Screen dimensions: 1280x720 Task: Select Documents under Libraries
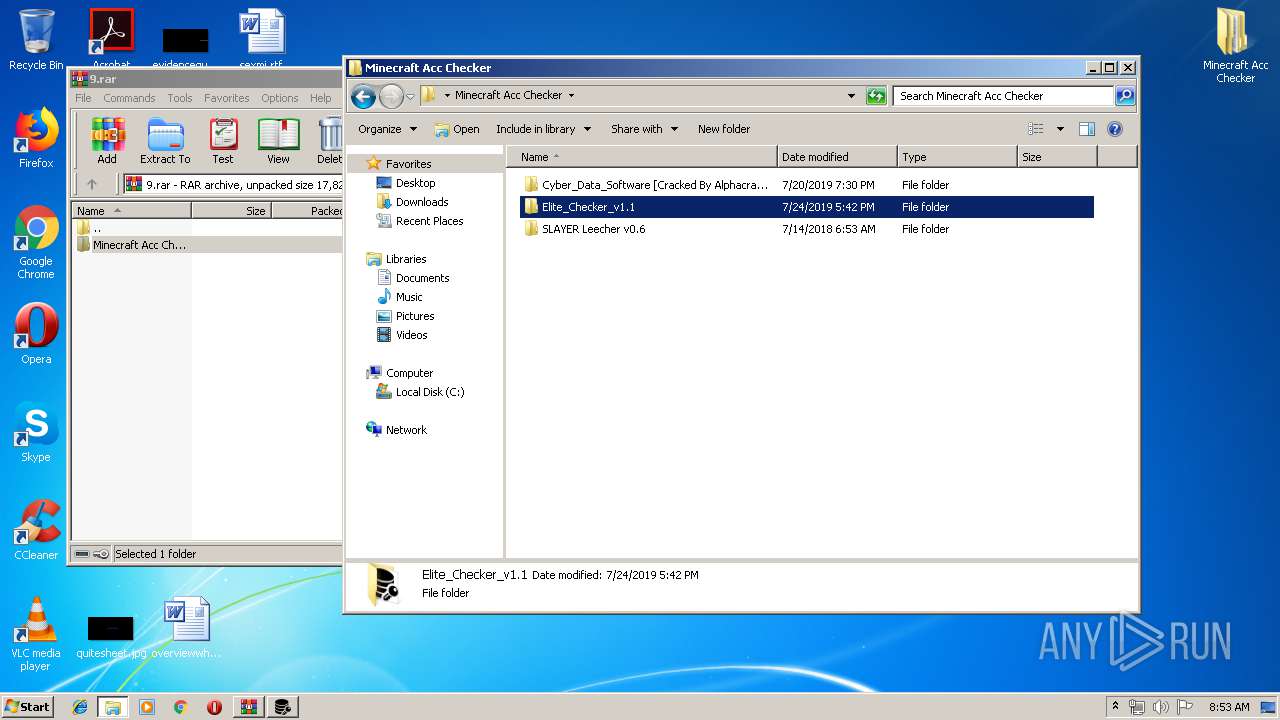coord(413,278)
